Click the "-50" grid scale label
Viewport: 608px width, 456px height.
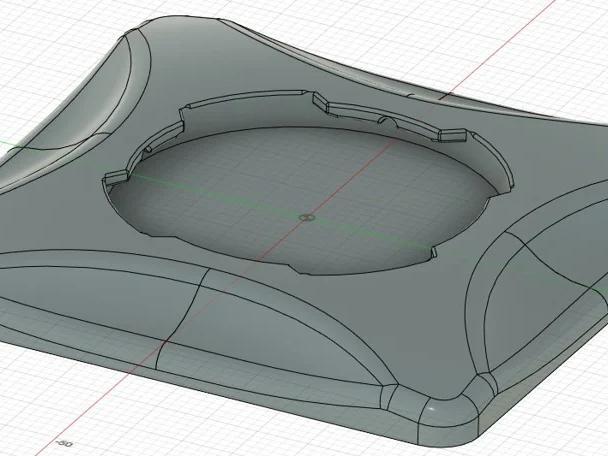tap(65, 443)
